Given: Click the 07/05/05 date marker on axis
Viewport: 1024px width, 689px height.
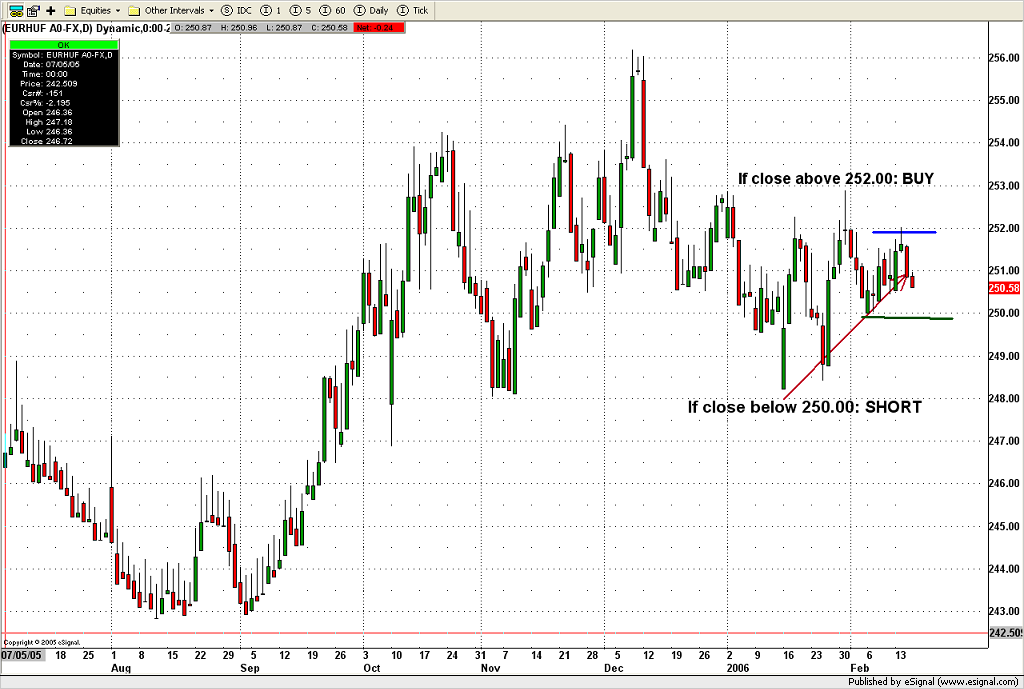Looking at the screenshot, I should [20, 654].
